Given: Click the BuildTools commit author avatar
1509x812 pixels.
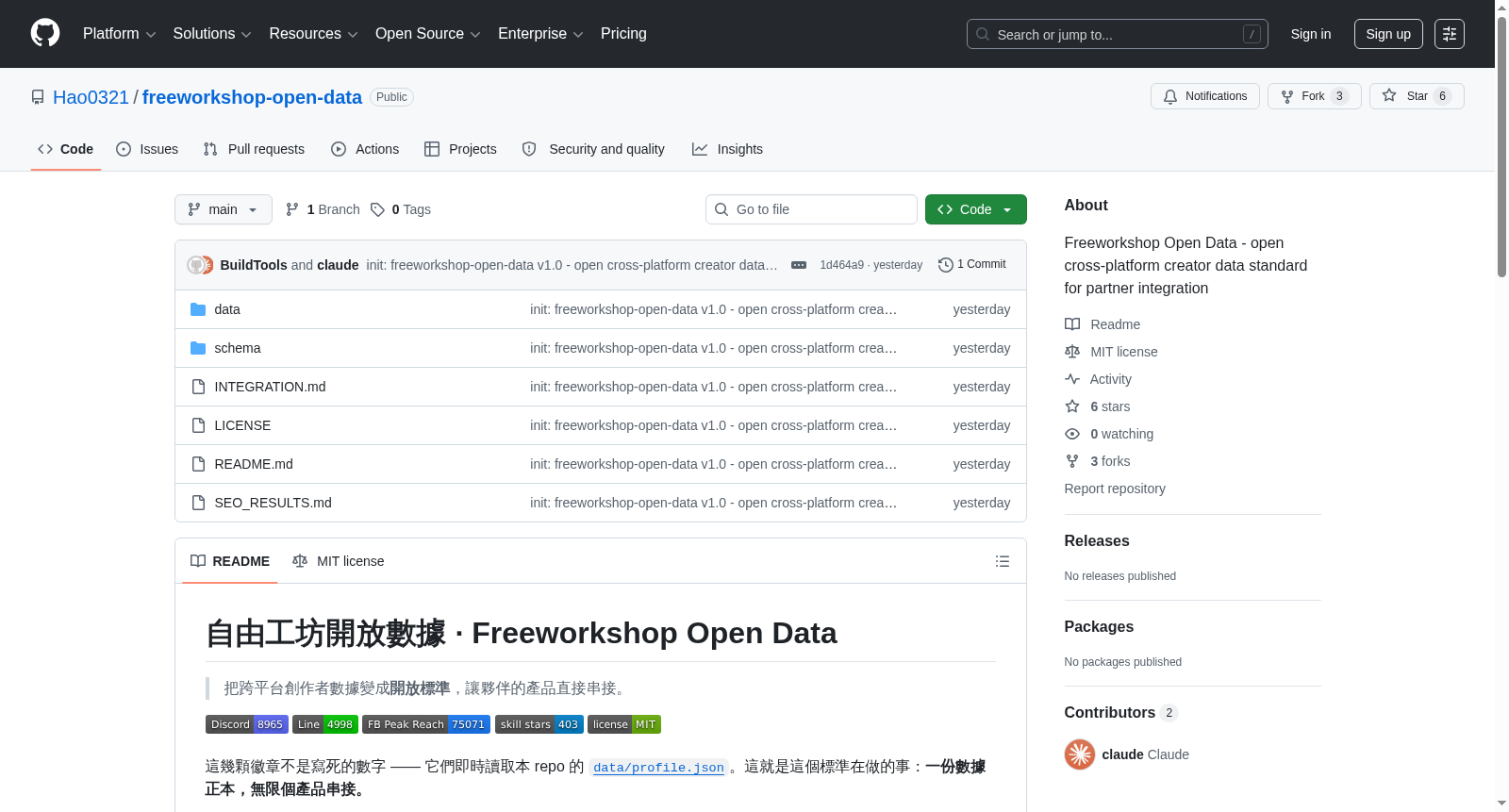Looking at the screenshot, I should pyautogui.click(x=196, y=265).
